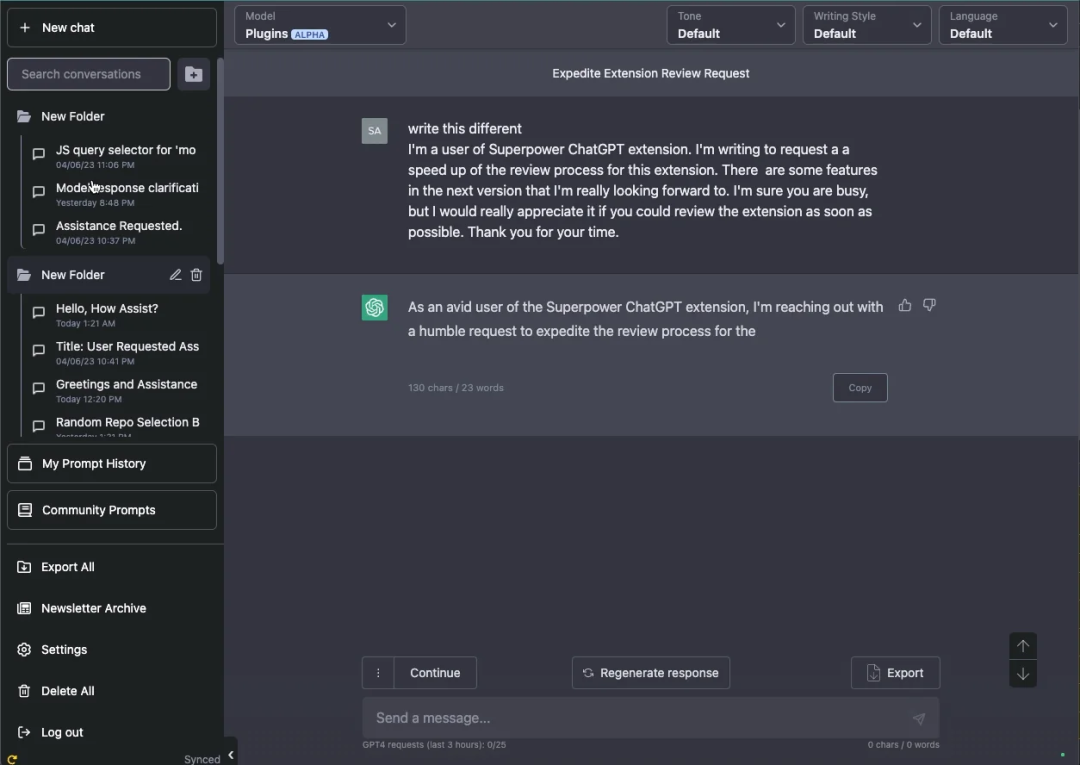
Task: Click the 130 chars / 23 words counter
Action: (x=455, y=388)
